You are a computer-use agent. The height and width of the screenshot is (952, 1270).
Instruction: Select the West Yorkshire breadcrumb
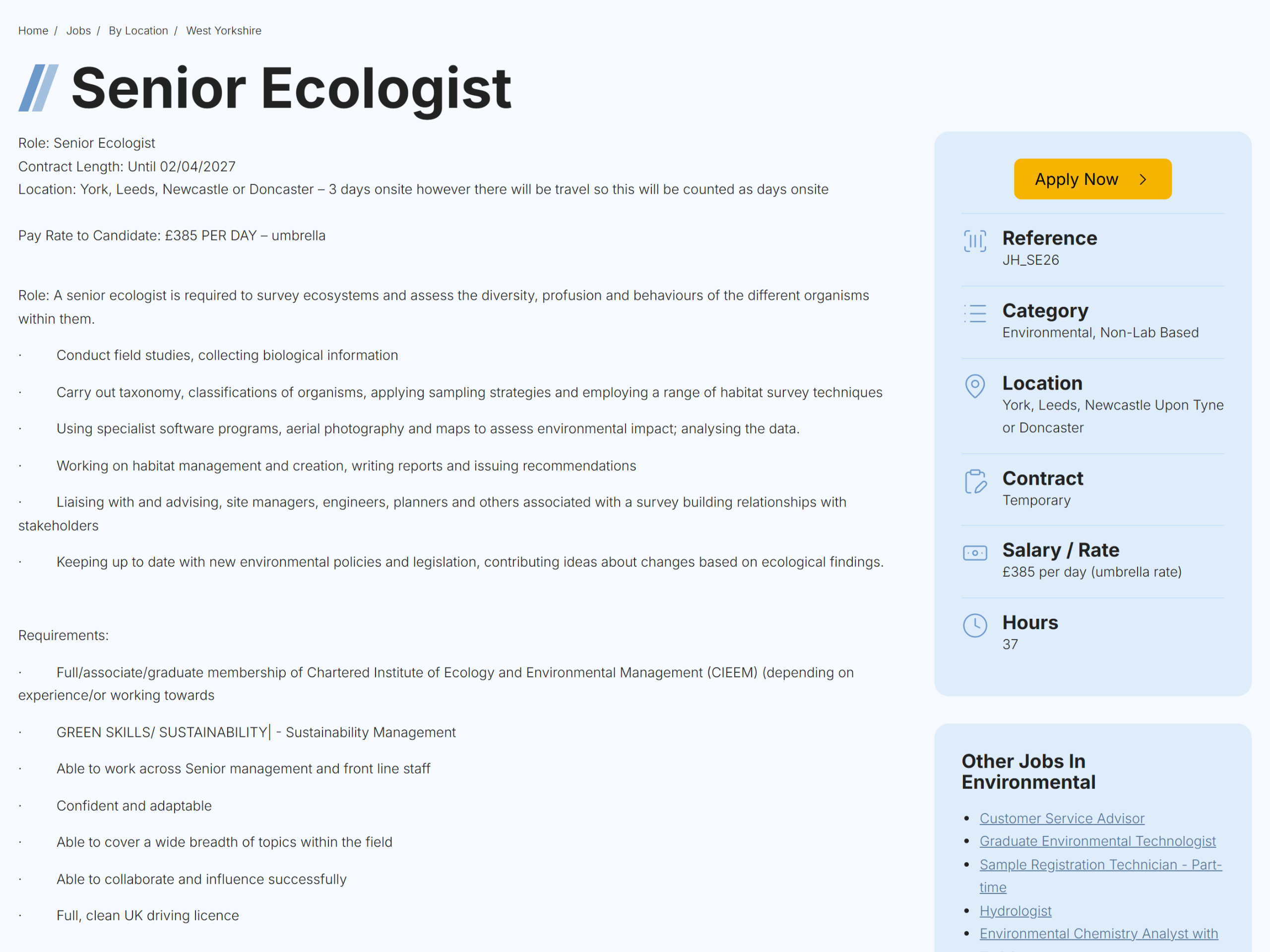pyautogui.click(x=223, y=30)
